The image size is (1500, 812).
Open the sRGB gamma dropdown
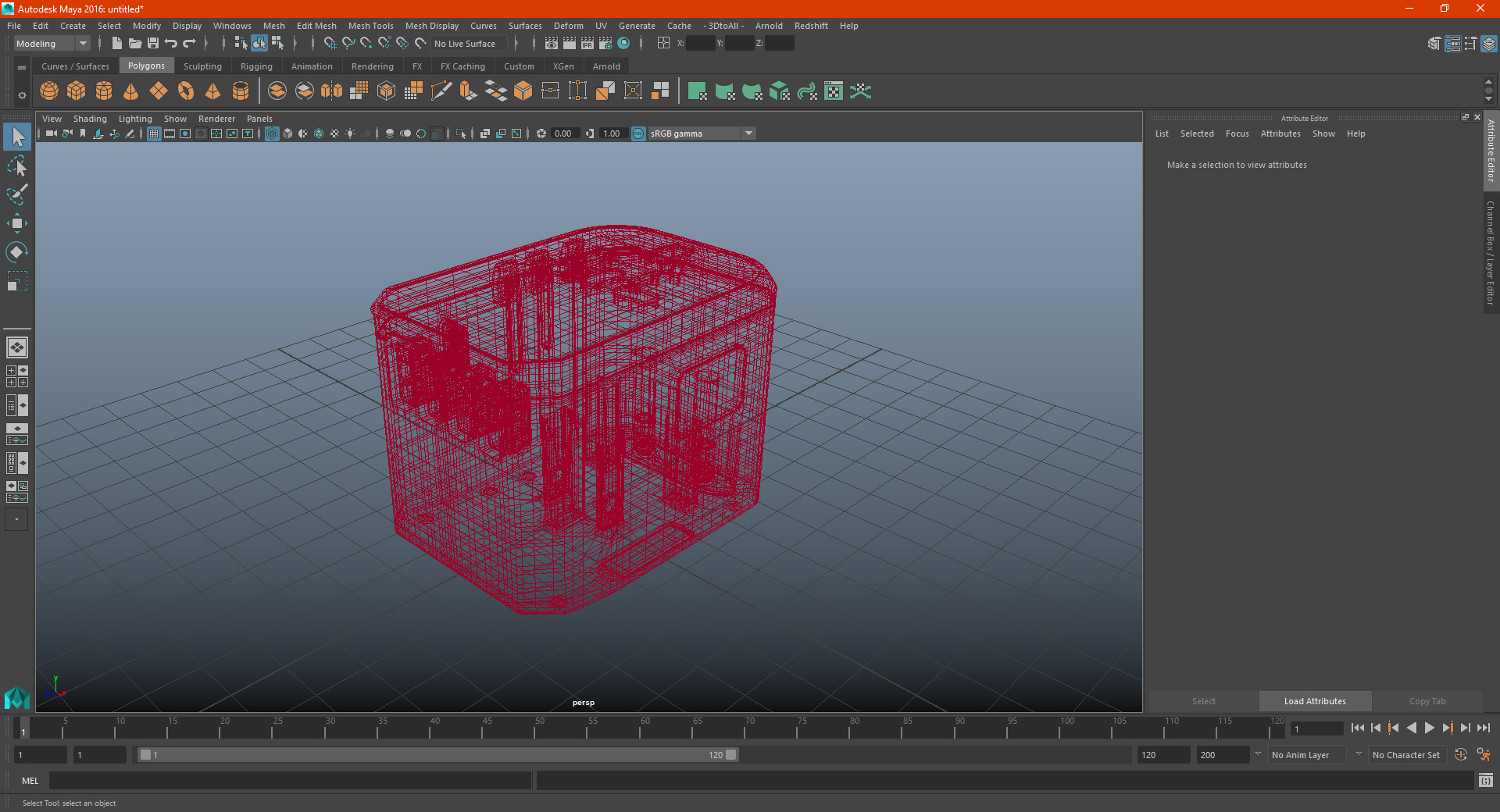702,134
